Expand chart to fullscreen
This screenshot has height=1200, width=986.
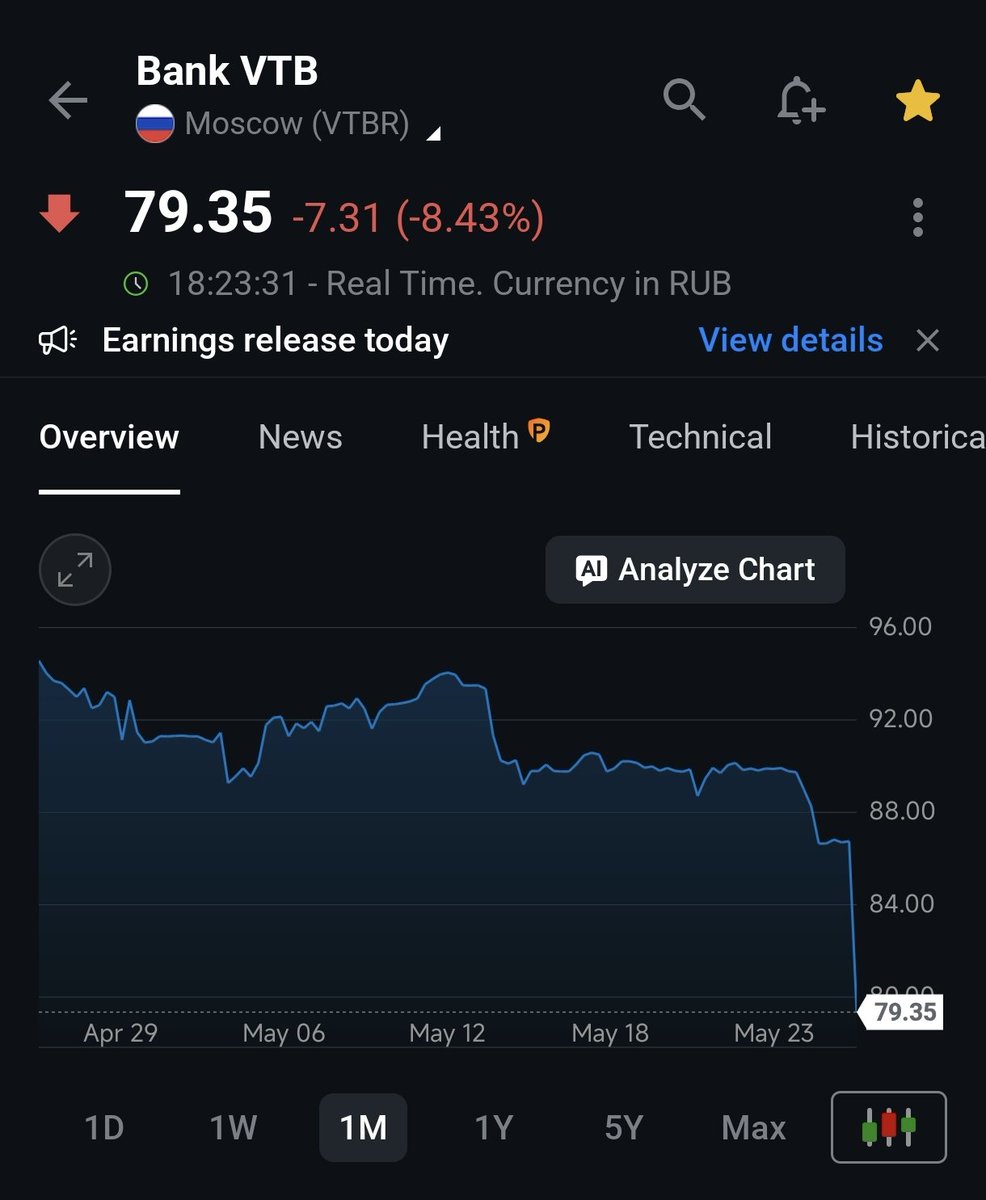75,571
